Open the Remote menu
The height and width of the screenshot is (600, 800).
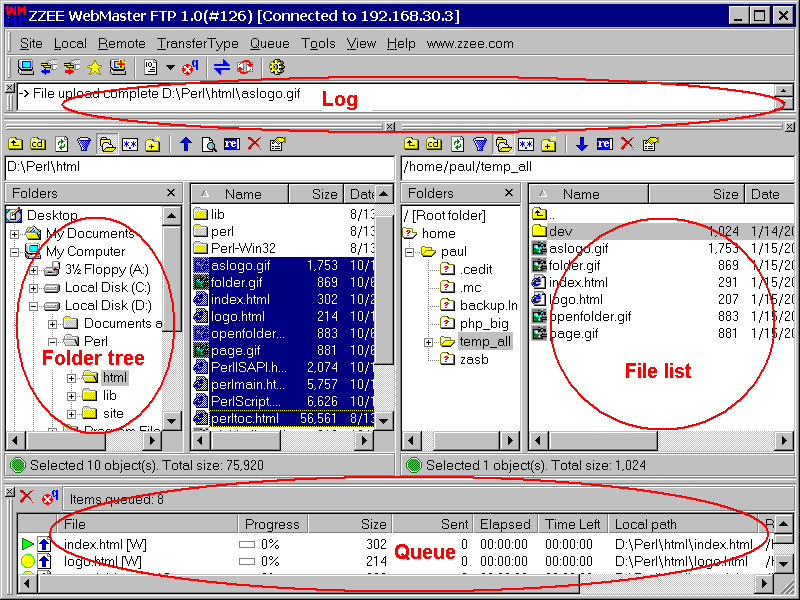pyautogui.click(x=121, y=44)
